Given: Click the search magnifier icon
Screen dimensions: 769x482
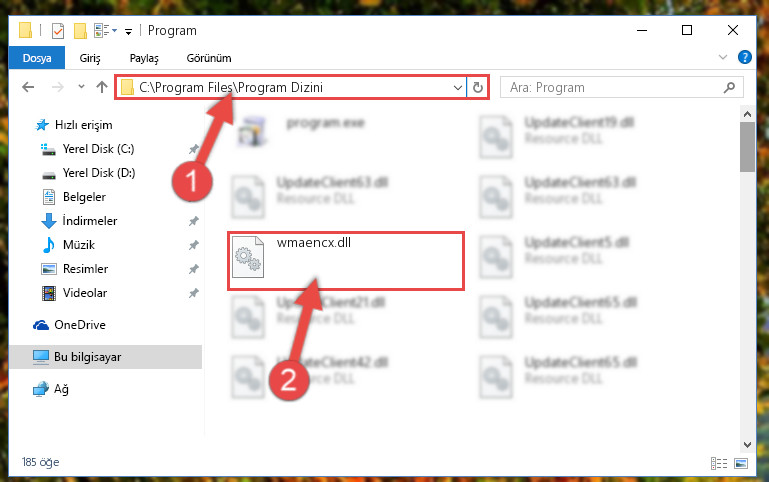Looking at the screenshot, I should [x=729, y=87].
